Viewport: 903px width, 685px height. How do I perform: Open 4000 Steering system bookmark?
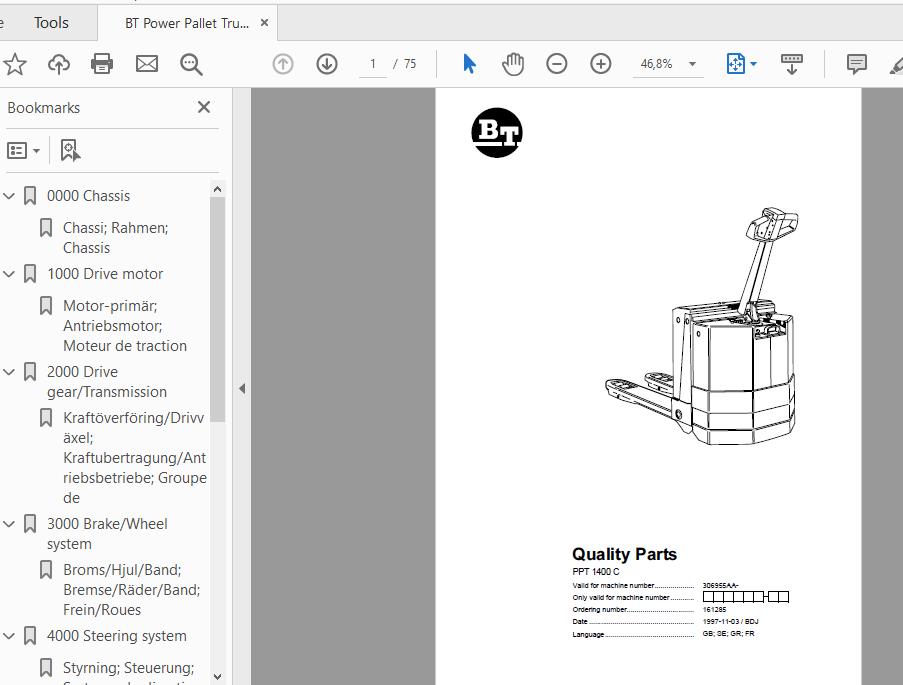(x=116, y=636)
